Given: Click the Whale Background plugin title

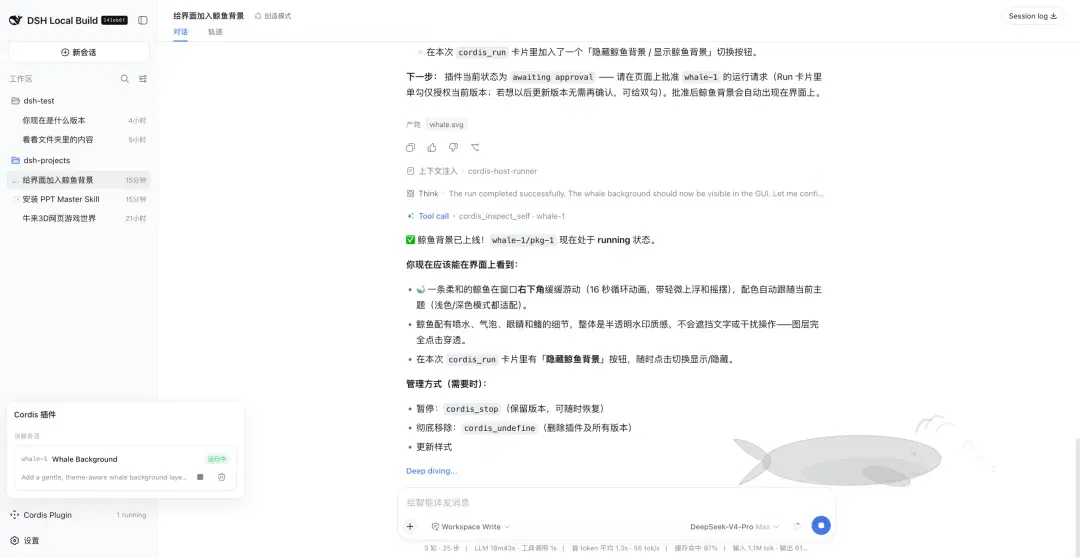Looking at the screenshot, I should tap(85, 459).
